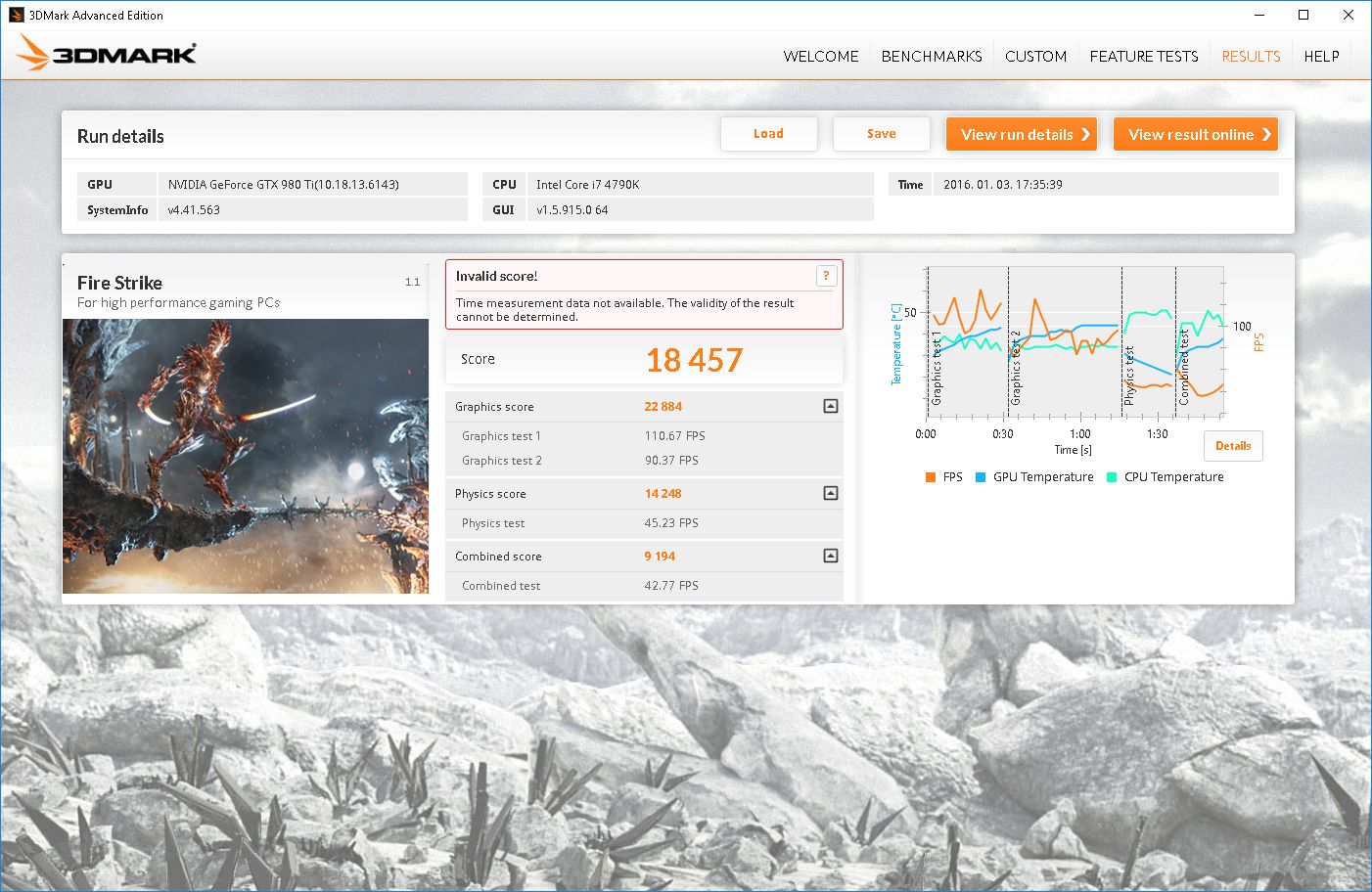This screenshot has width=1372, height=892.
Task: Switch to the BENCHMARKS tab
Action: tap(932, 57)
